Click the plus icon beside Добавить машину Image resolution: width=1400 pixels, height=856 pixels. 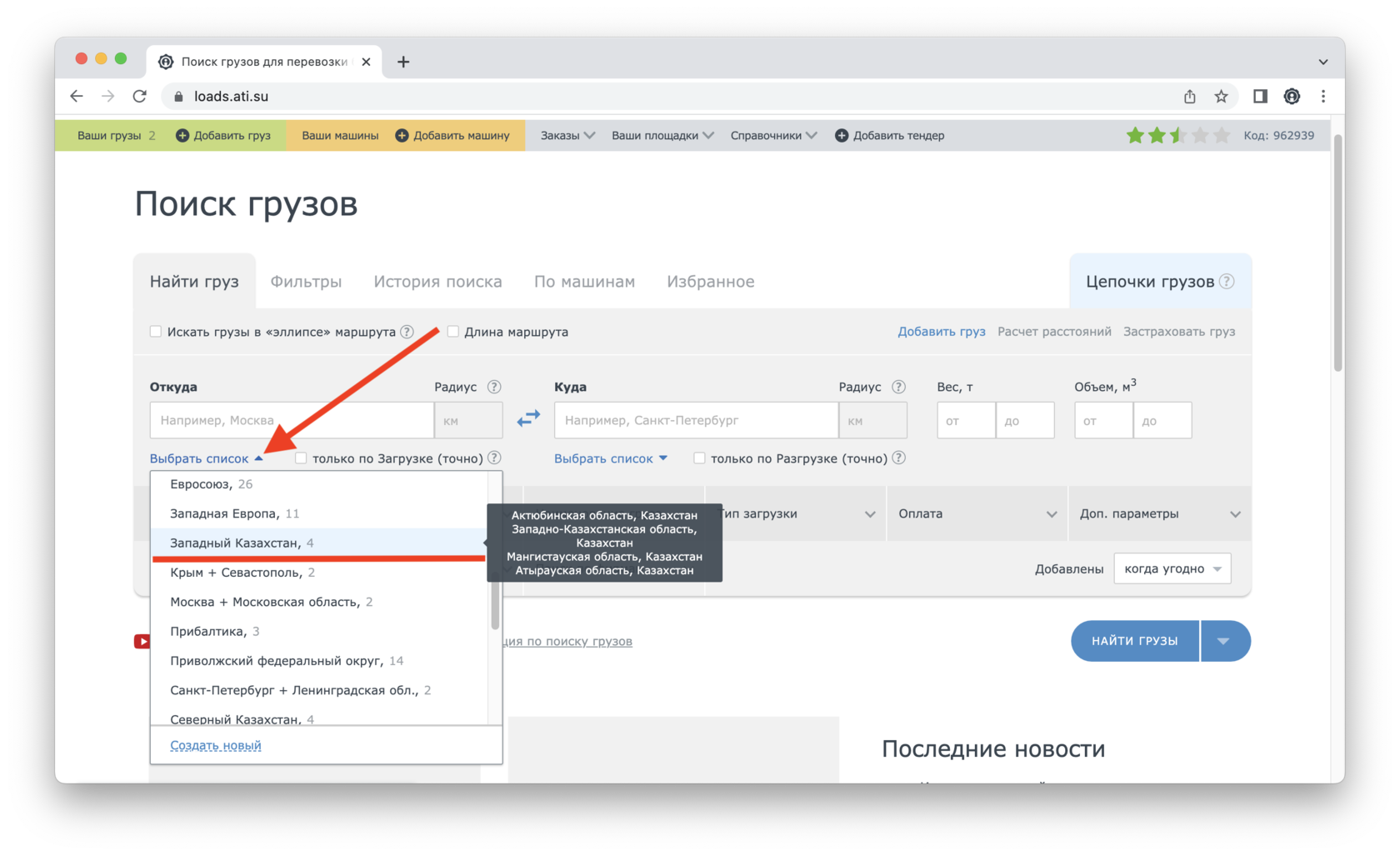pyautogui.click(x=402, y=135)
